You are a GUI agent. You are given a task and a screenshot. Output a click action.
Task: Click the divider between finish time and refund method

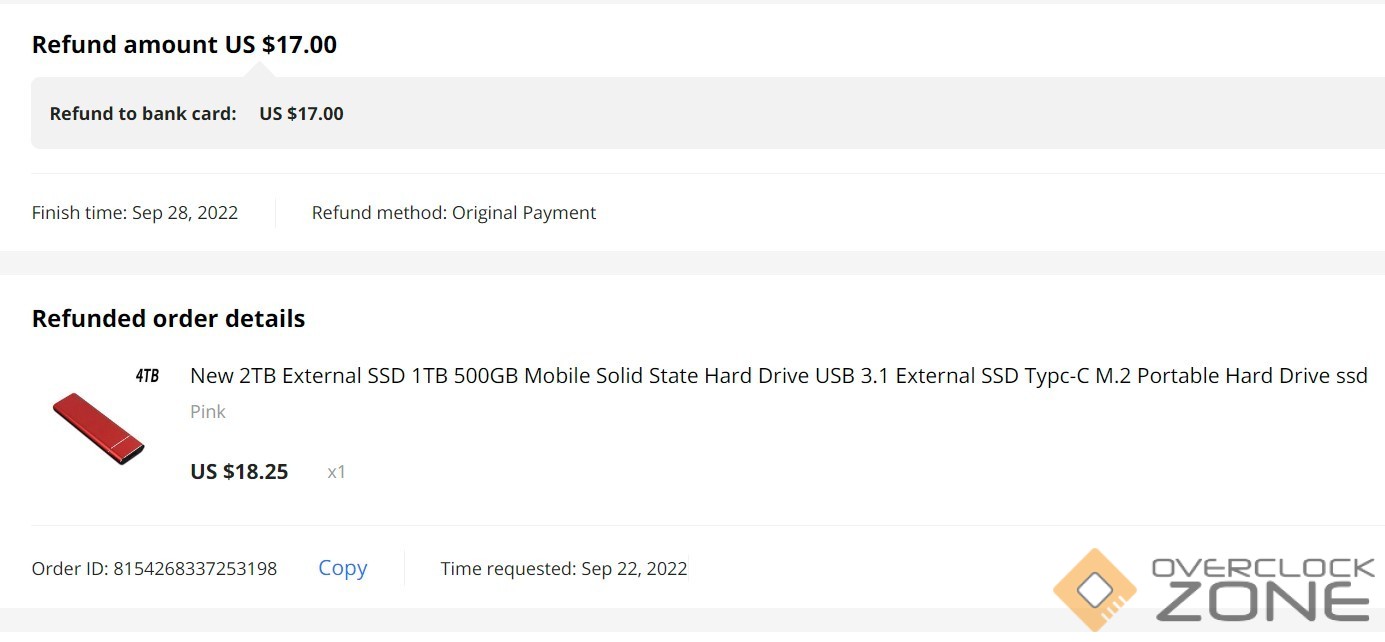275,213
